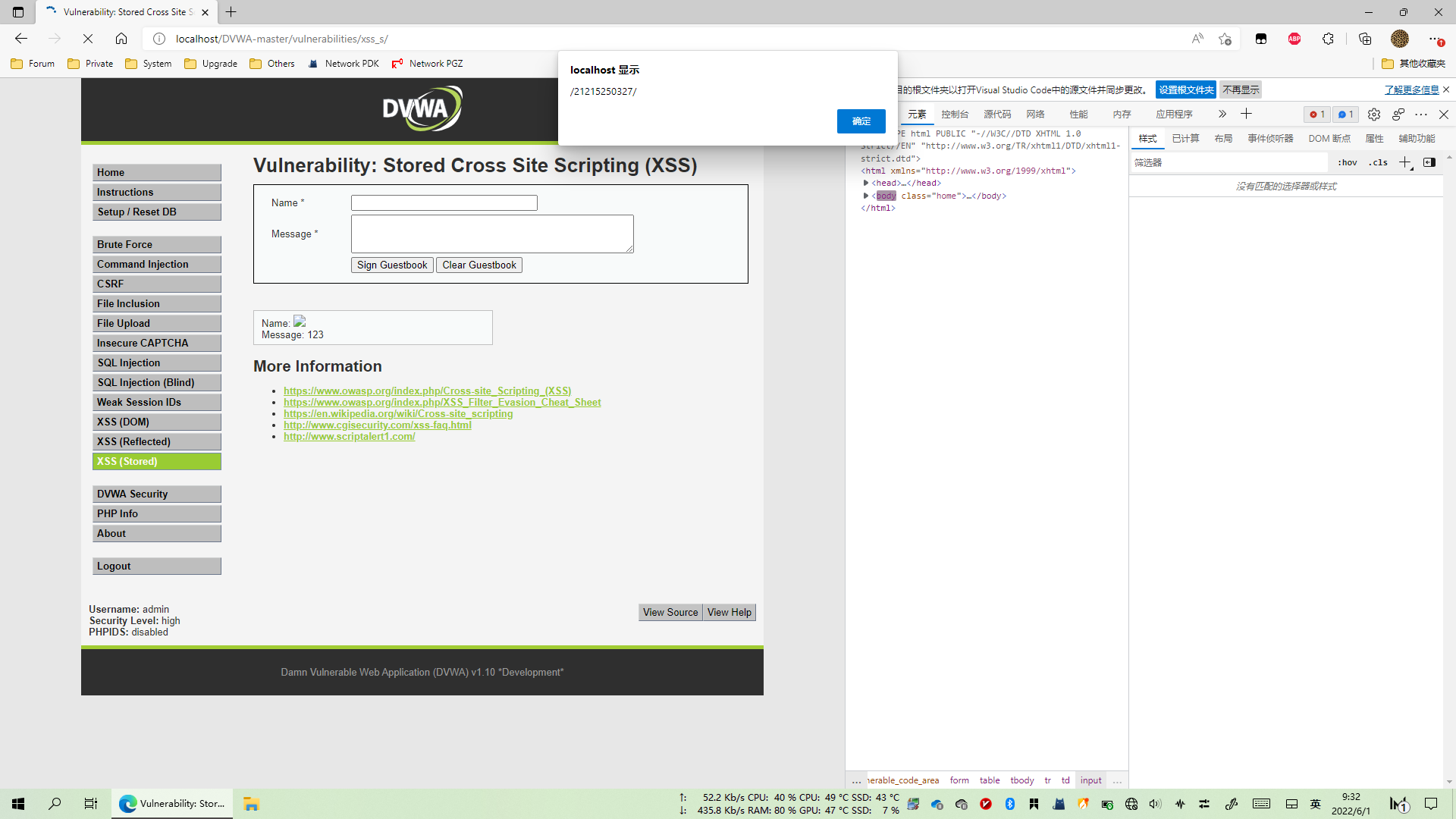Image resolution: width=1456 pixels, height=819 pixels.
Task: Click the Message textarea
Action: pyautogui.click(x=492, y=234)
